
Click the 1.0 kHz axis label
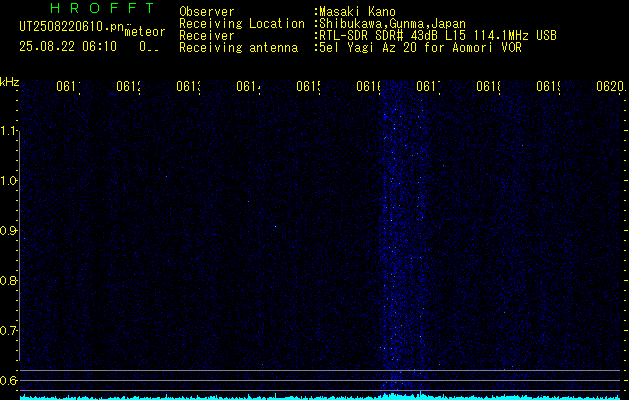9,181
